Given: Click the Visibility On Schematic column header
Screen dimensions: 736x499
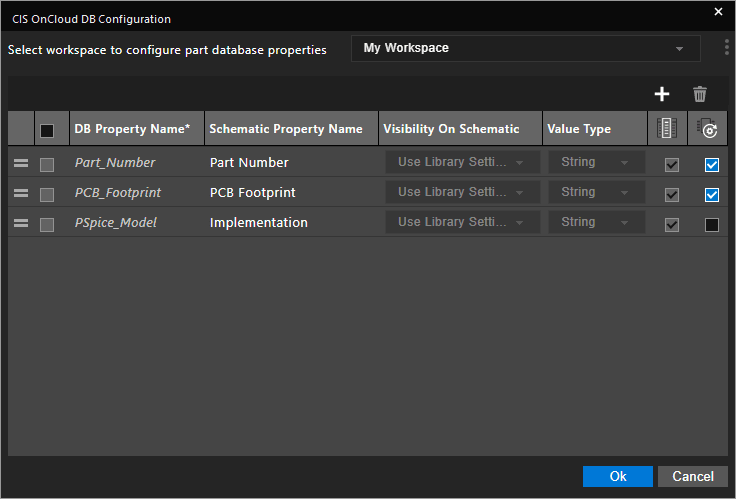Looking at the screenshot, I should (x=460, y=128).
